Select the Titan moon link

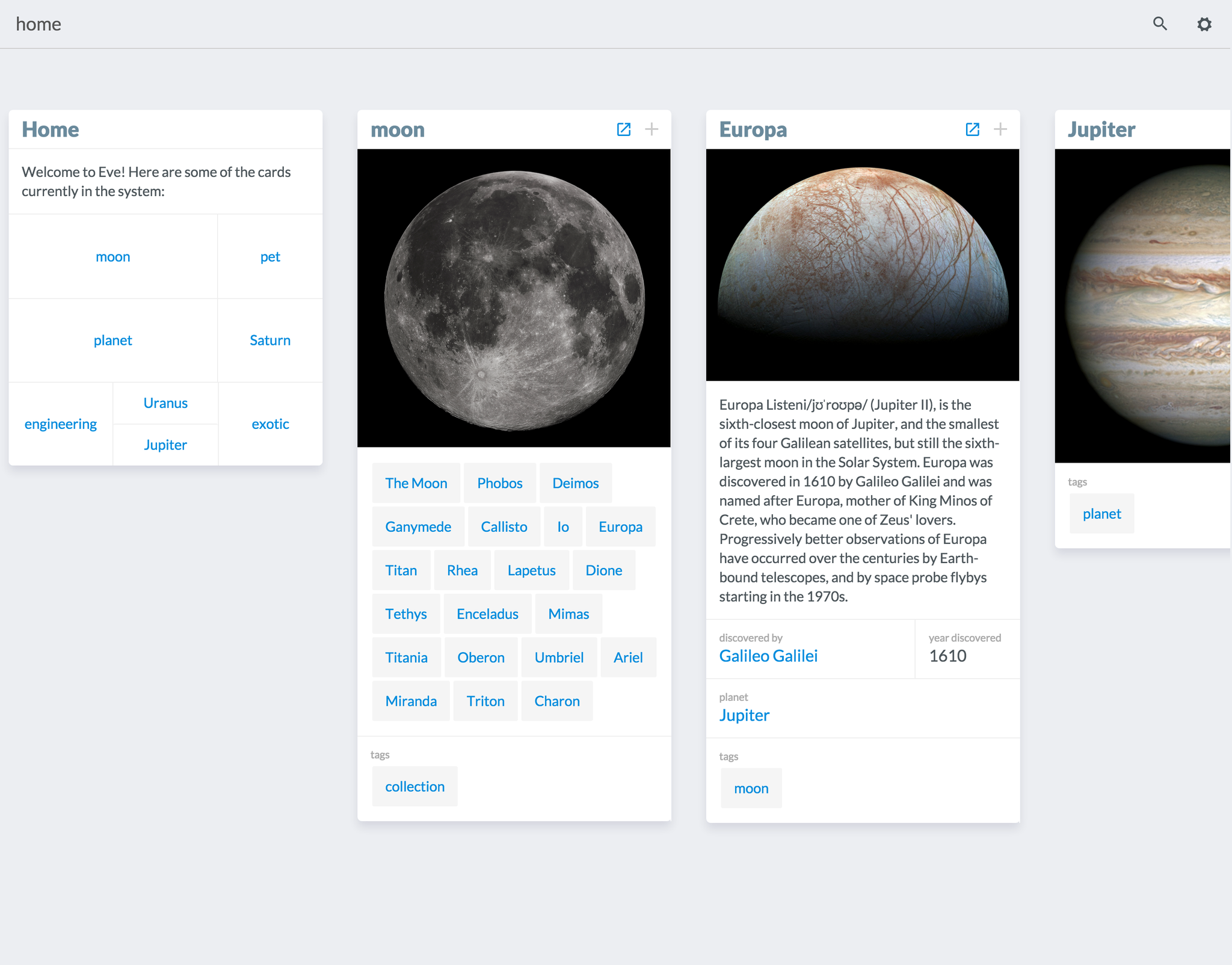(401, 570)
